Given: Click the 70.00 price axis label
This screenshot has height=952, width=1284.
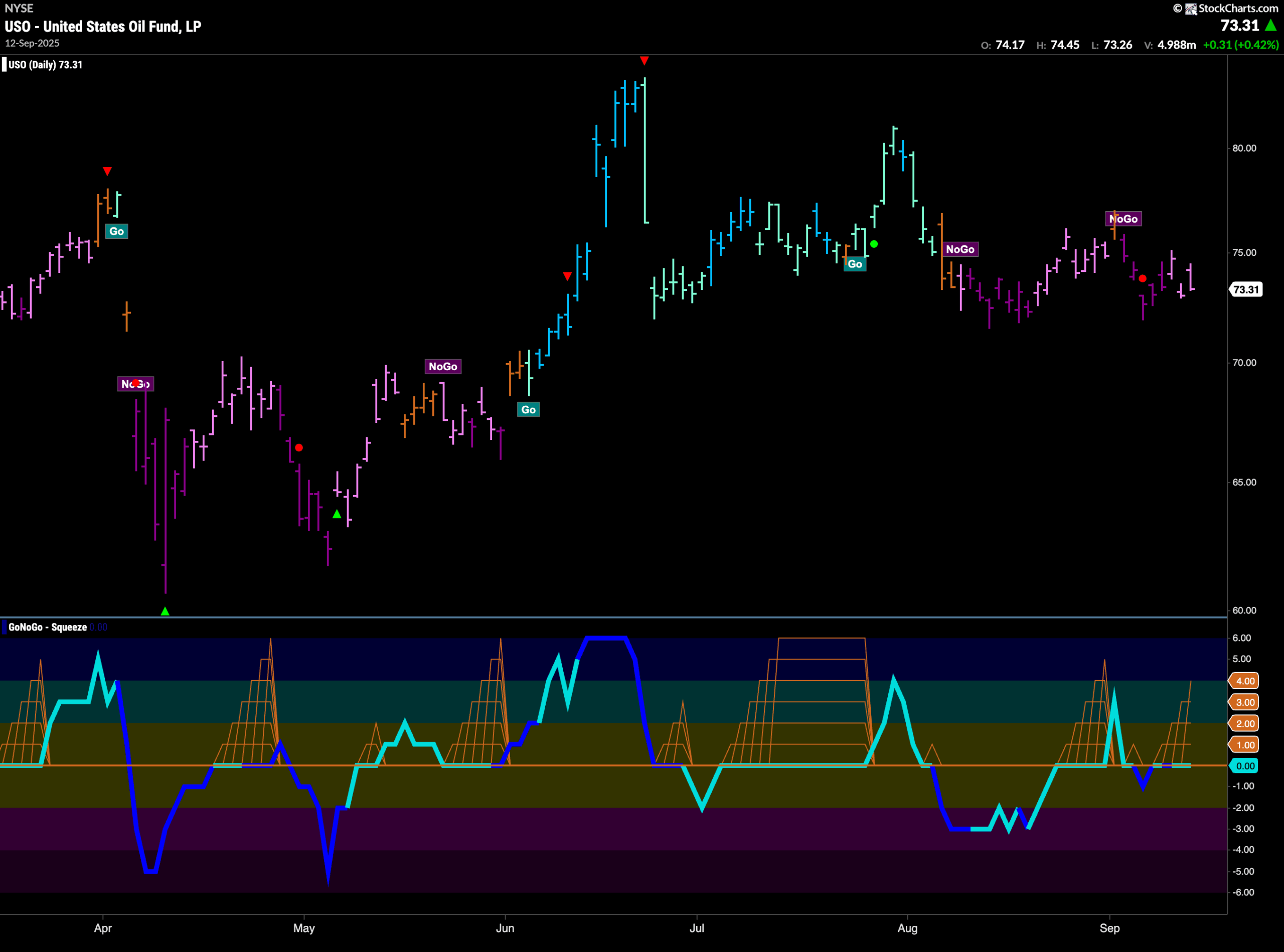Looking at the screenshot, I should tap(1244, 363).
